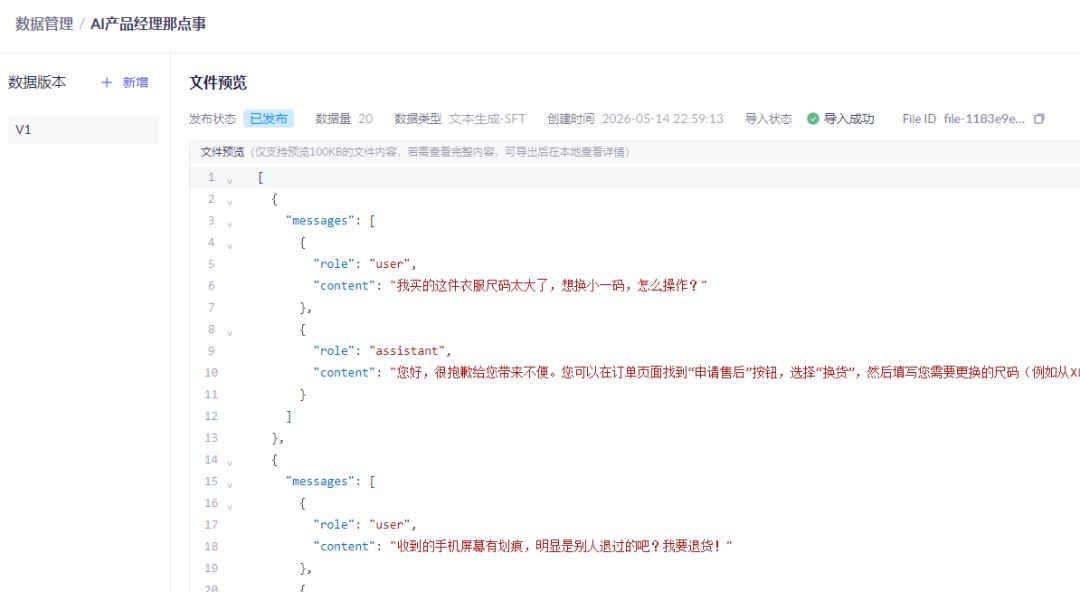Collapse the object fold arrow on line 4
This screenshot has height=592, width=1080.
(x=229, y=246)
